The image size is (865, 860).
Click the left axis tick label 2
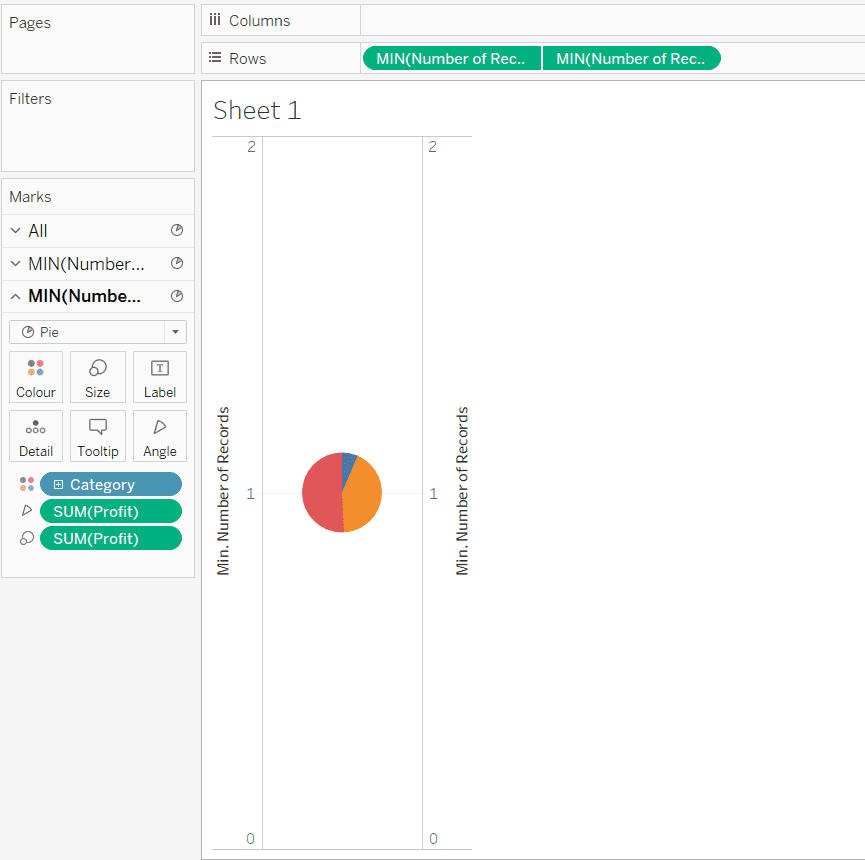(x=251, y=147)
